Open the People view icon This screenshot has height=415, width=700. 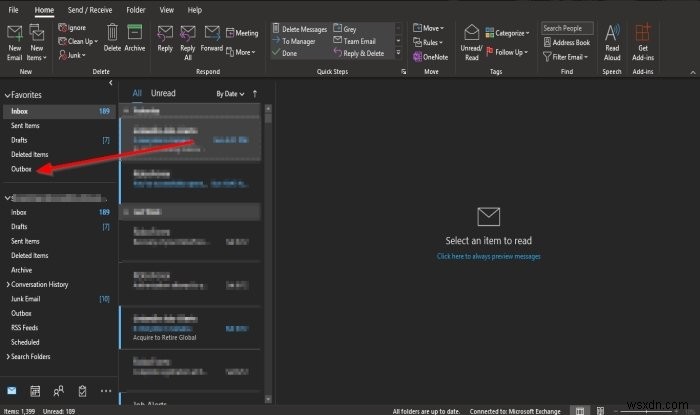[x=58, y=391]
